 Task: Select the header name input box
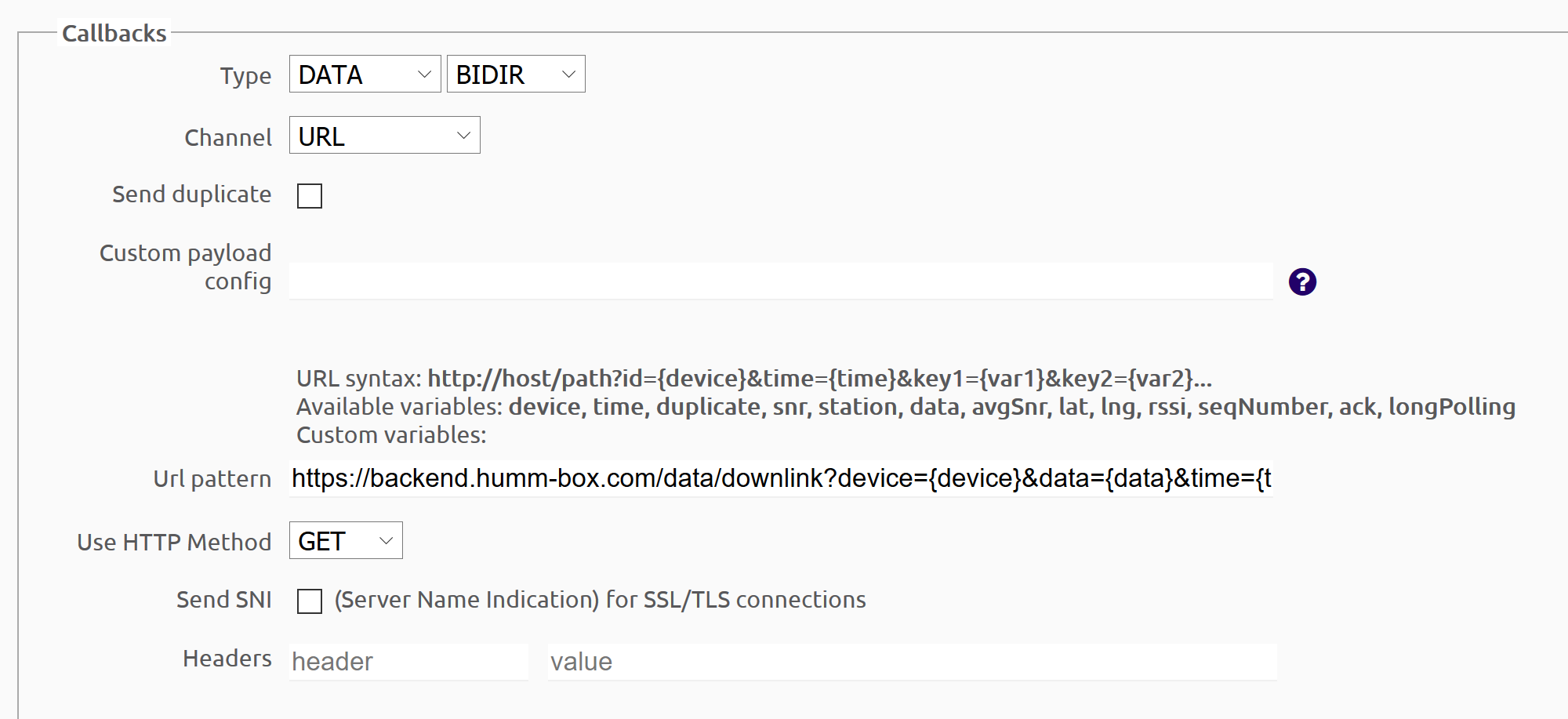pyautogui.click(x=408, y=662)
